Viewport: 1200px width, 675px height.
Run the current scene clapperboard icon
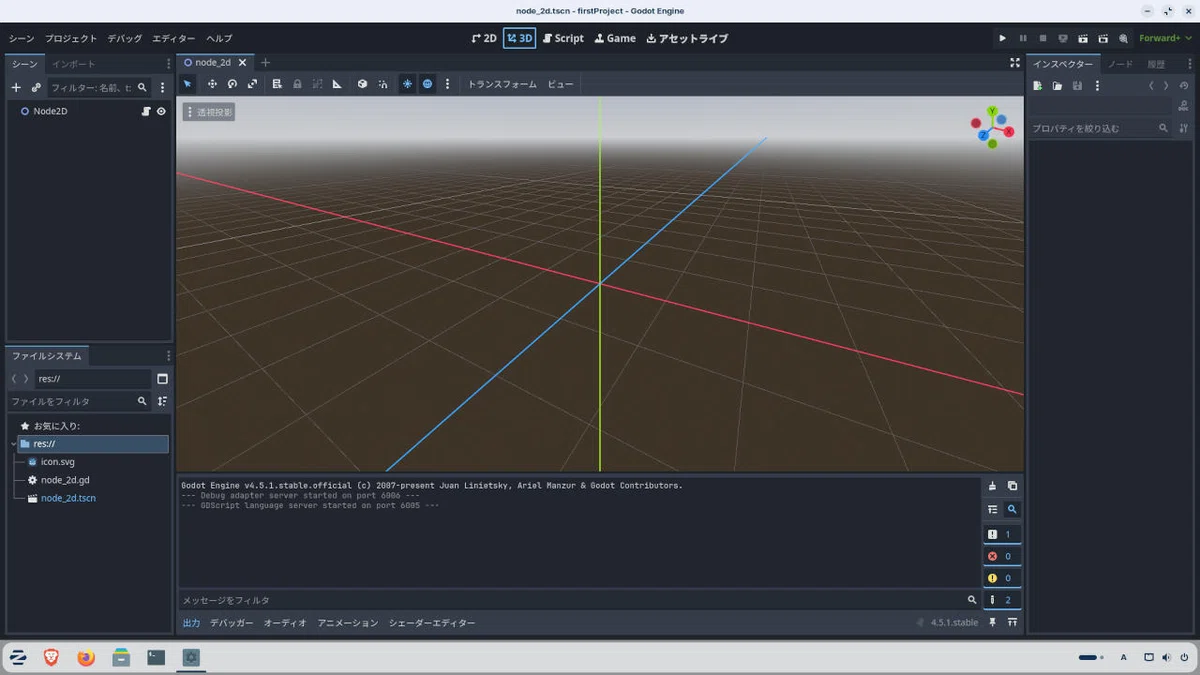tap(1083, 38)
